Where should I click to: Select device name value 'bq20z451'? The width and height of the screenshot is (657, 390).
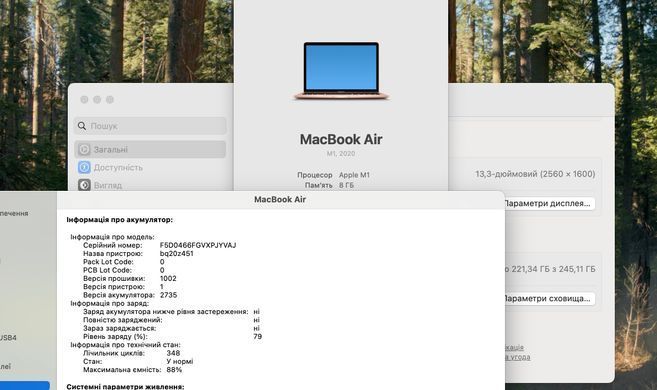176,253
